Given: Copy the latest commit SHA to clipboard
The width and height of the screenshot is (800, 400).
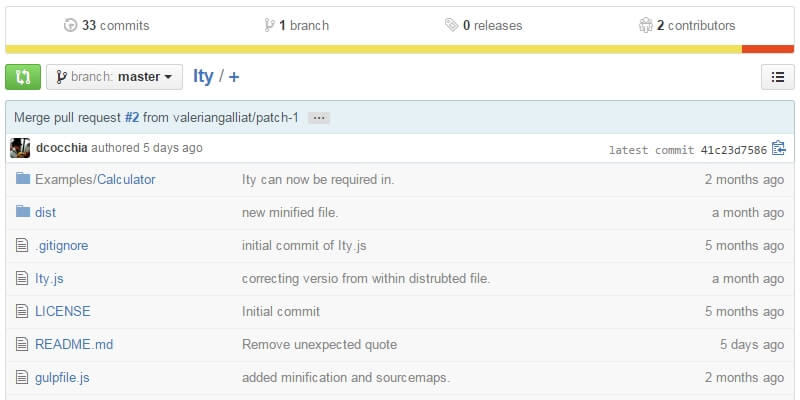Looking at the screenshot, I should (x=779, y=149).
